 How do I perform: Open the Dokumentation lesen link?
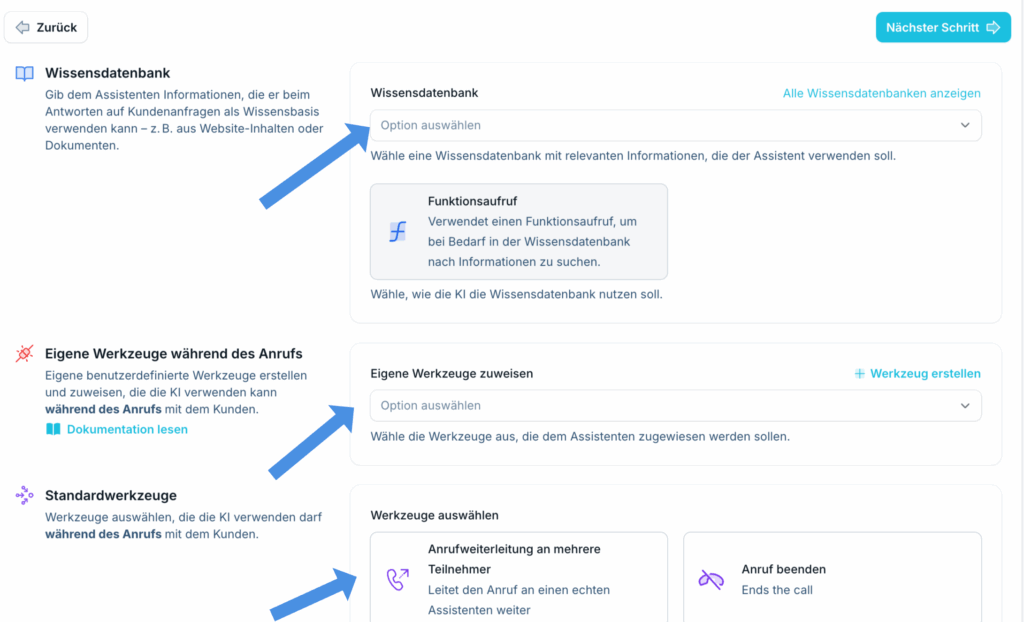(127, 429)
